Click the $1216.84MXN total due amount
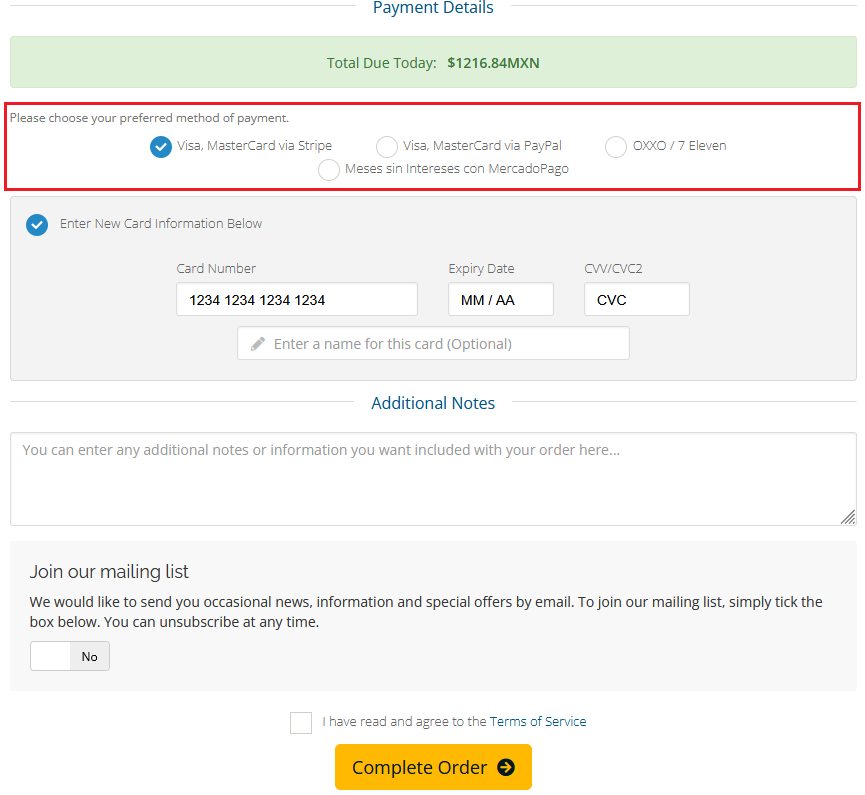Screen dimensions: 865x795 coord(493,63)
